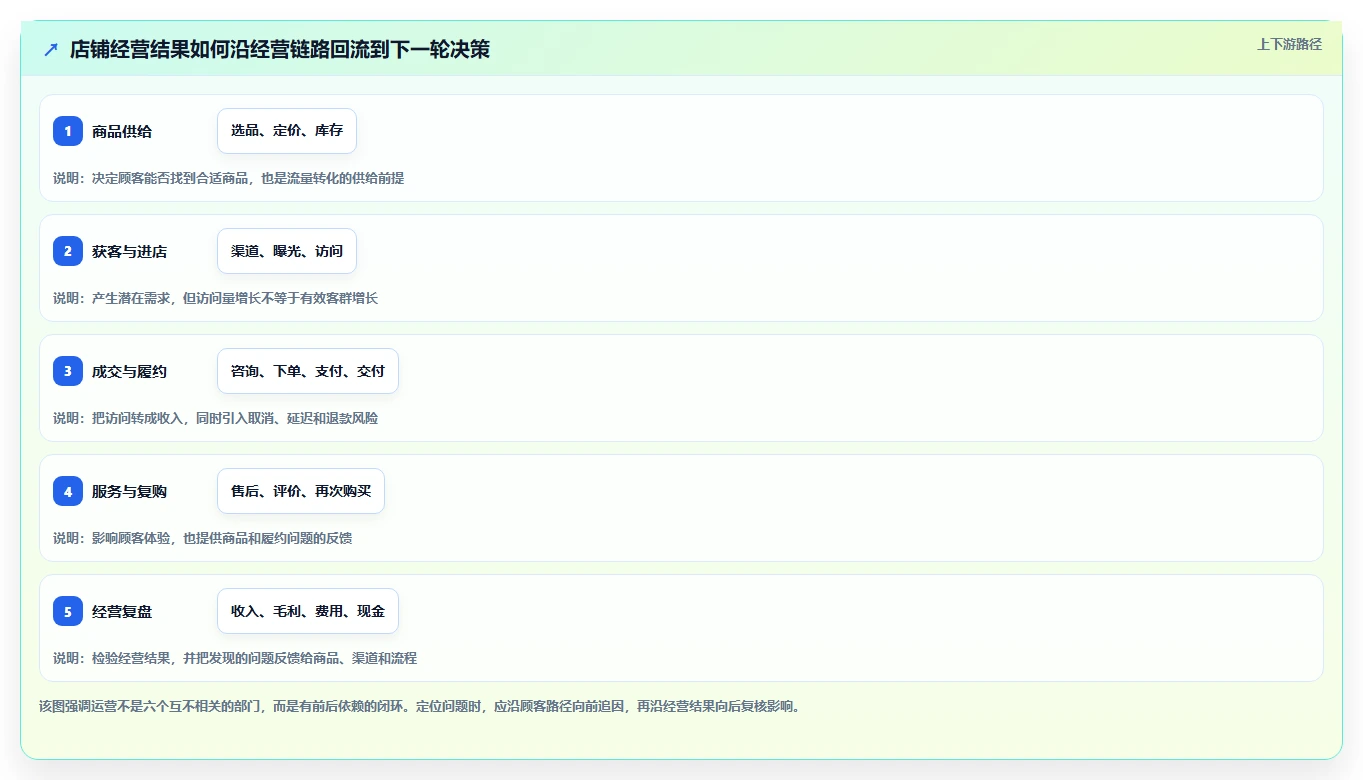1363x780 pixels.
Task: Click the step 3 number badge
Action: (68, 371)
